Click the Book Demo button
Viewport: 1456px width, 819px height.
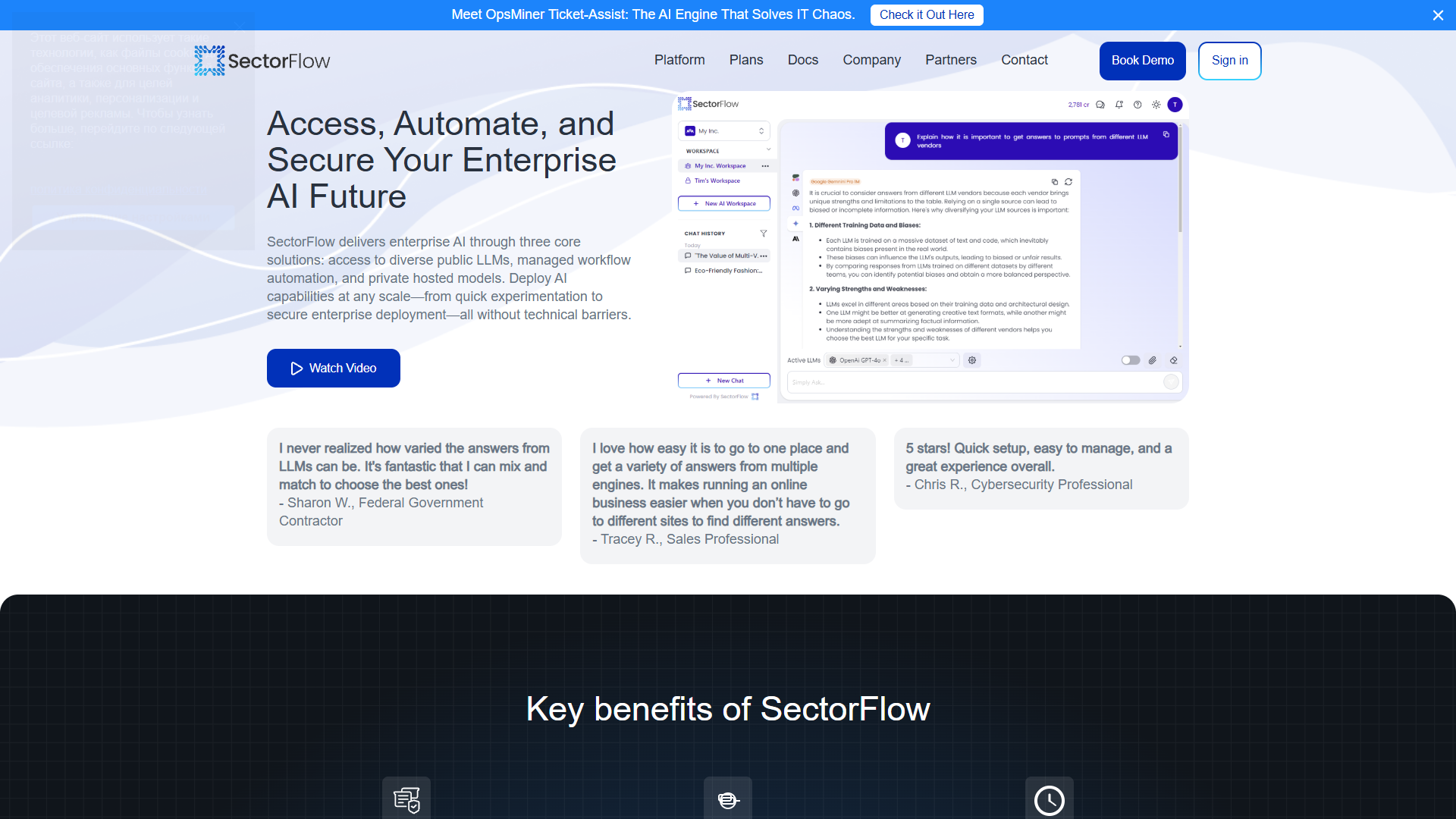point(1143,61)
